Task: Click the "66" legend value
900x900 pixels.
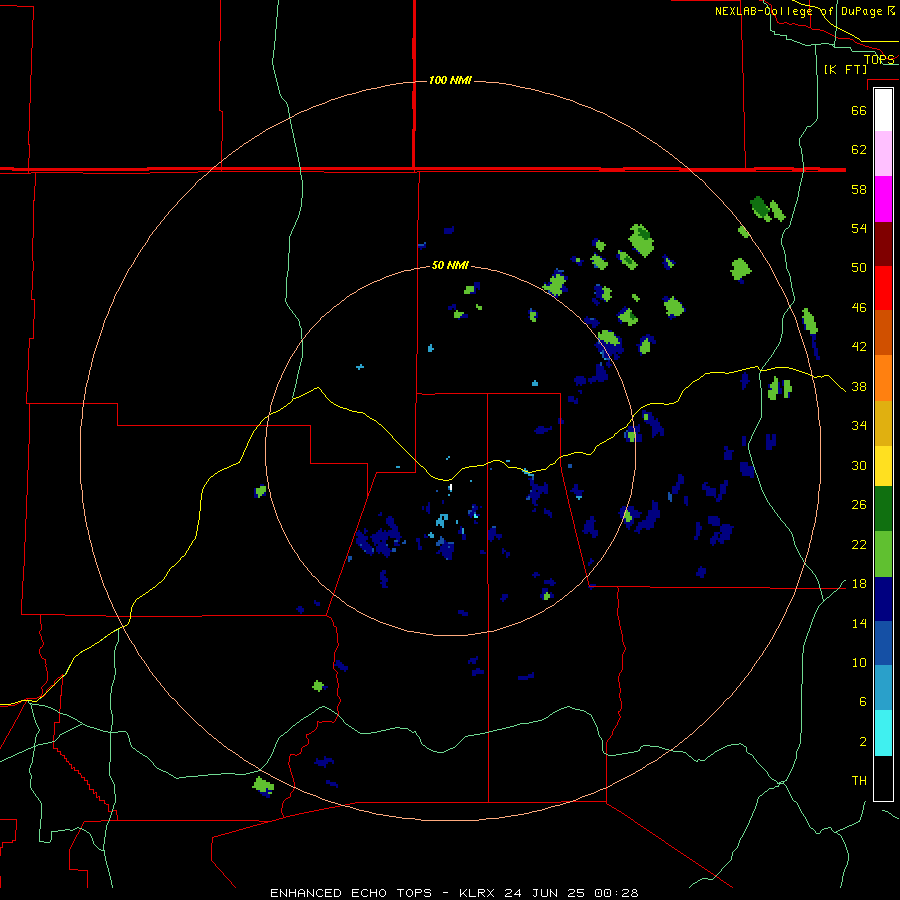Action: (859, 110)
